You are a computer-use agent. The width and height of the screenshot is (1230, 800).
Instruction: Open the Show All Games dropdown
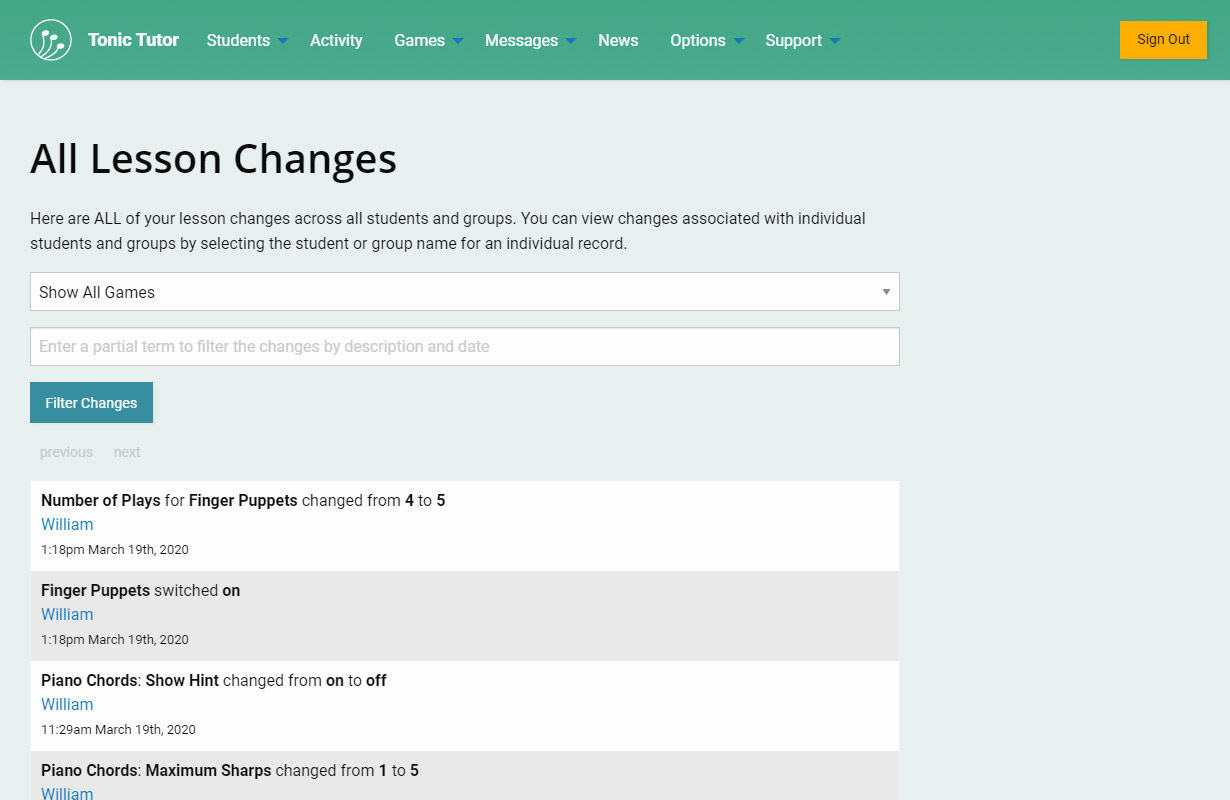(x=465, y=292)
